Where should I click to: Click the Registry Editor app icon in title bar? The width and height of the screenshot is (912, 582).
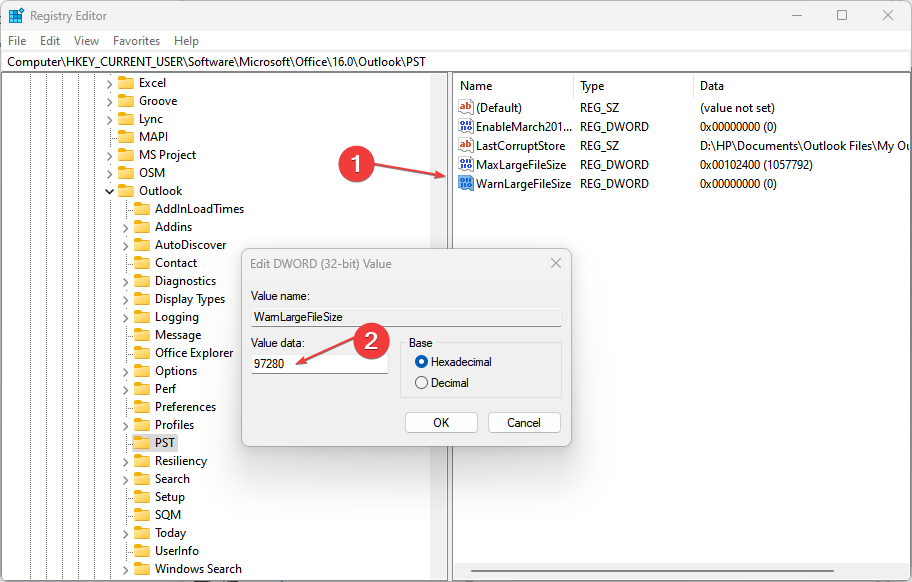(16, 16)
